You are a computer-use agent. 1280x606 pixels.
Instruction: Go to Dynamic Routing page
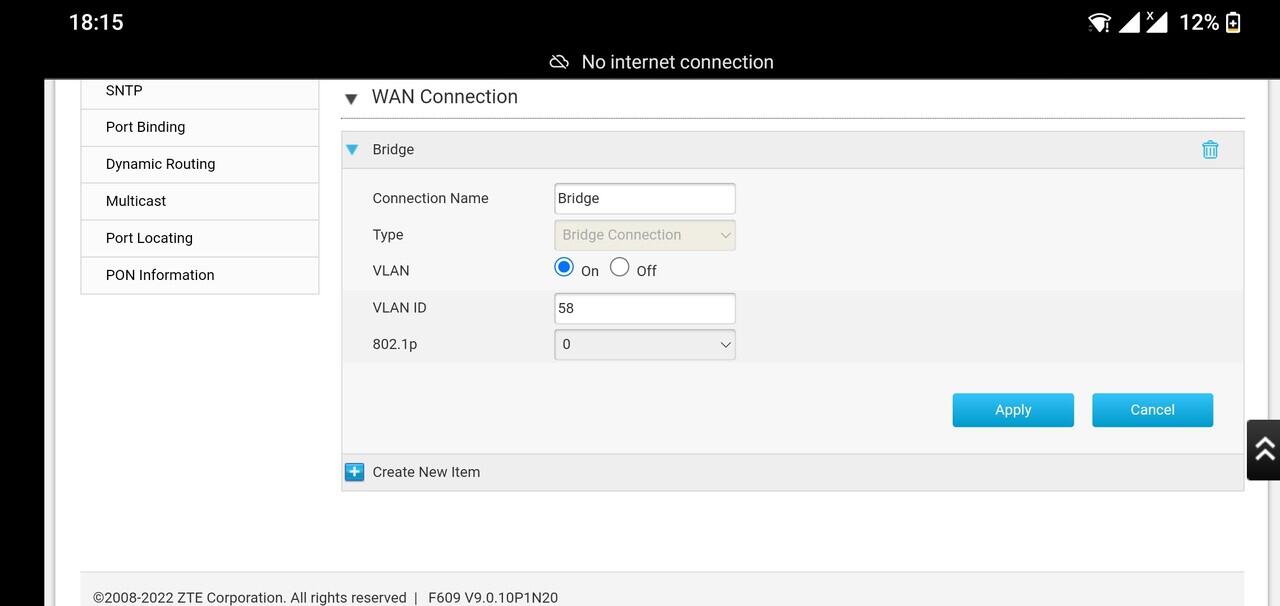pyautogui.click(x=161, y=164)
